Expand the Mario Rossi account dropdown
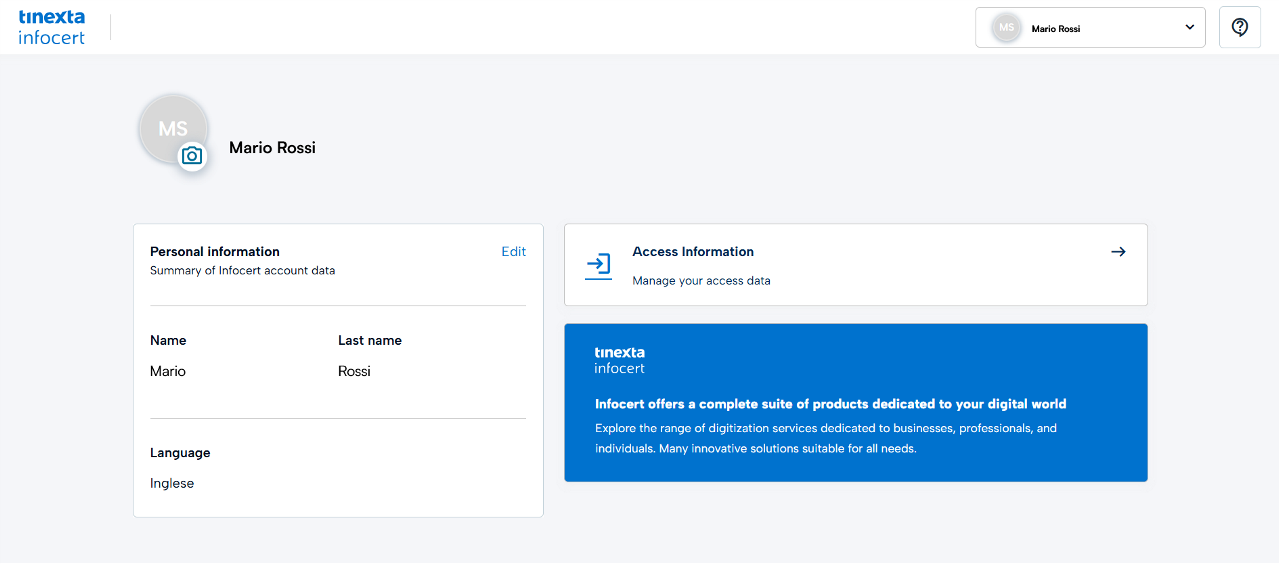 1090,28
